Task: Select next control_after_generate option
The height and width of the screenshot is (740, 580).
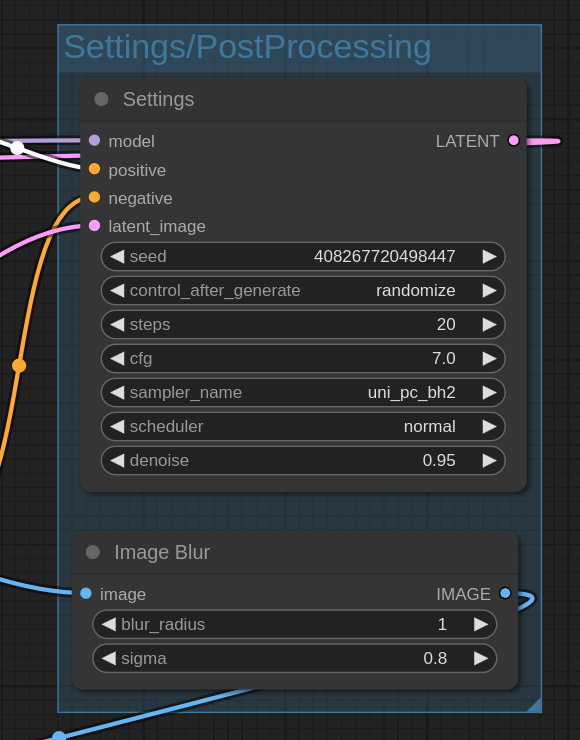Action: (489, 291)
